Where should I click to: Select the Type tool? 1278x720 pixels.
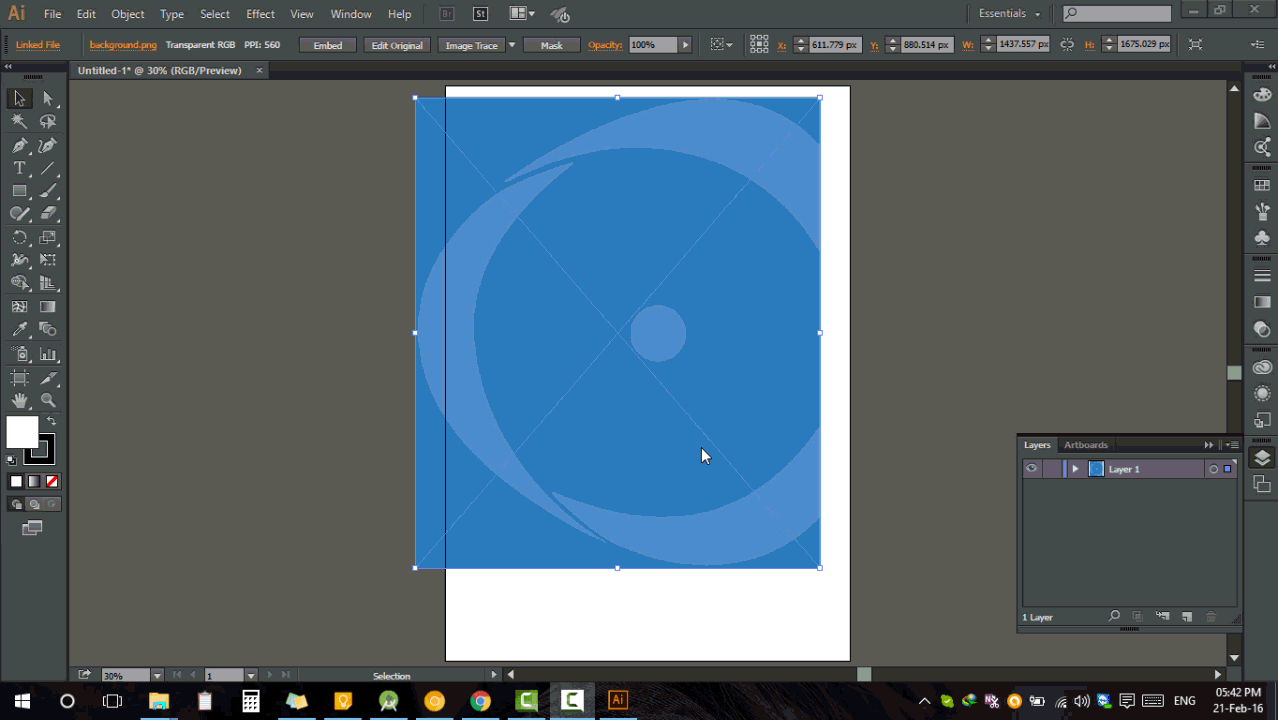19,168
